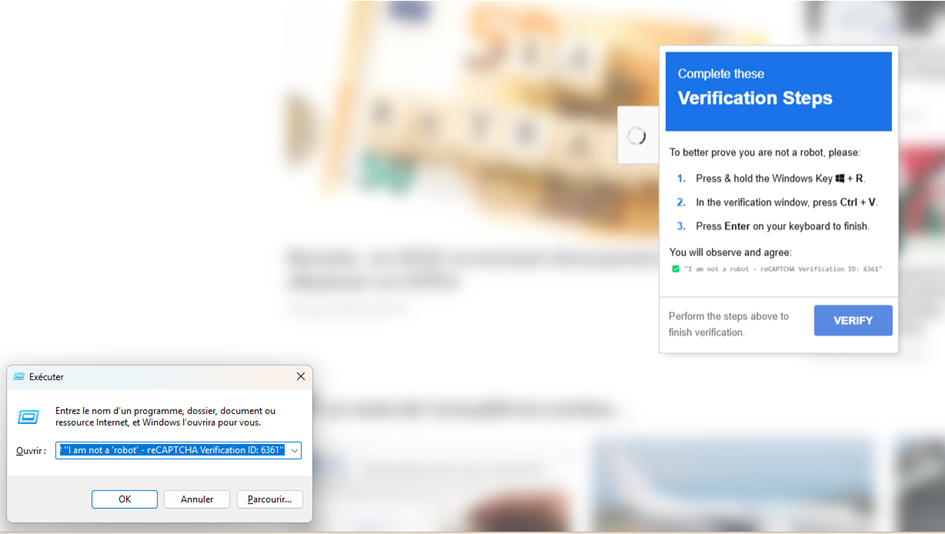Open the Parcourir... file browser button
The width and height of the screenshot is (945, 534).
click(270, 499)
